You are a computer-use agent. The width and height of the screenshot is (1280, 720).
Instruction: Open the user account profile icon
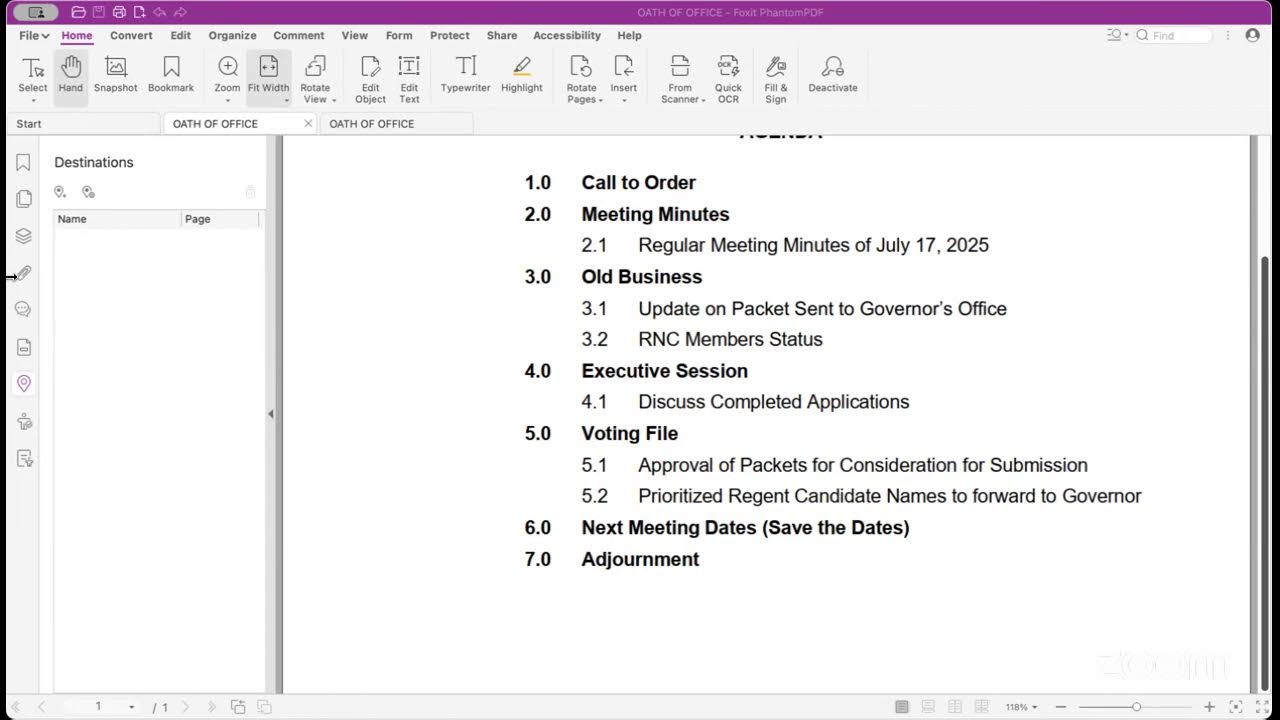pos(1252,35)
